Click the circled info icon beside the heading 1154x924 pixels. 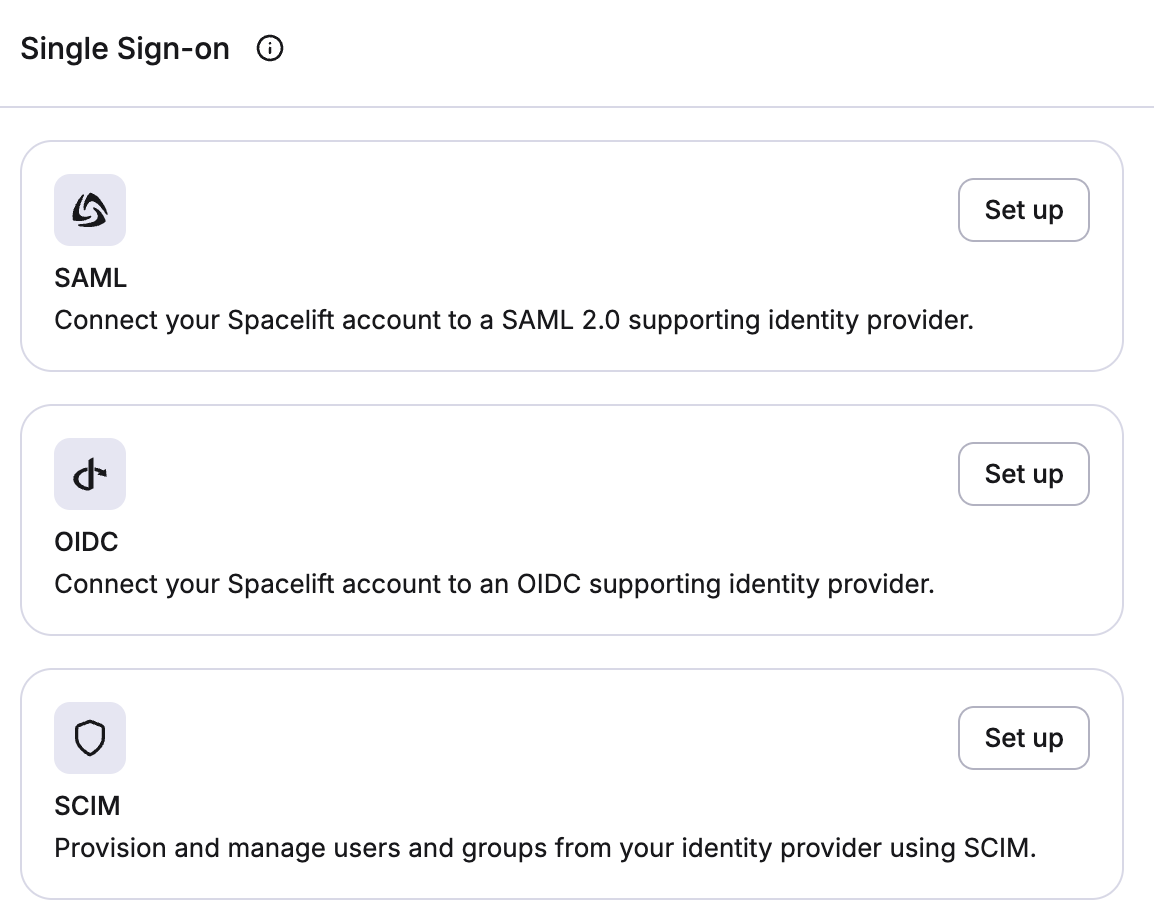tap(269, 47)
